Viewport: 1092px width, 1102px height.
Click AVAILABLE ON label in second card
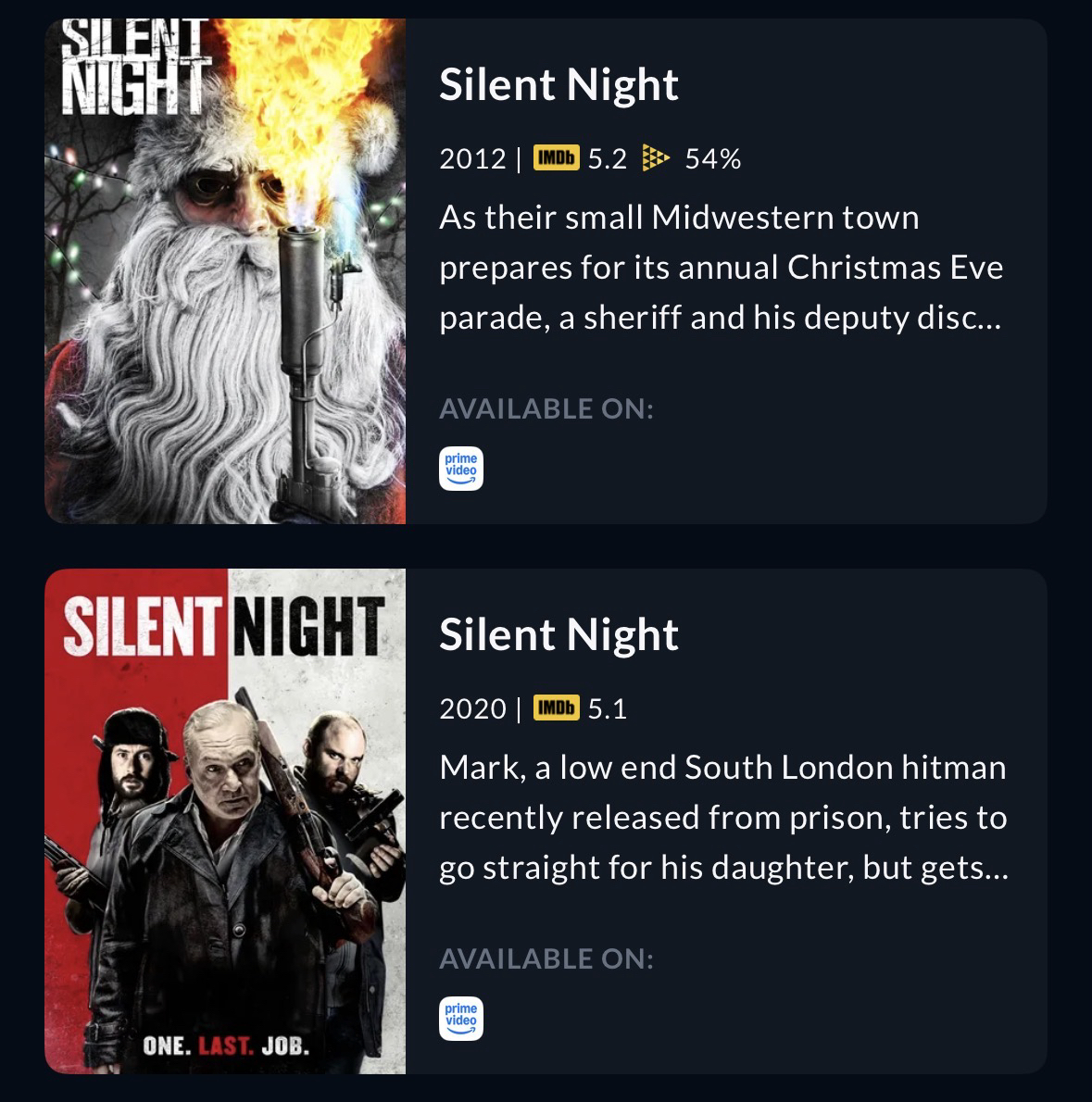[x=546, y=958]
